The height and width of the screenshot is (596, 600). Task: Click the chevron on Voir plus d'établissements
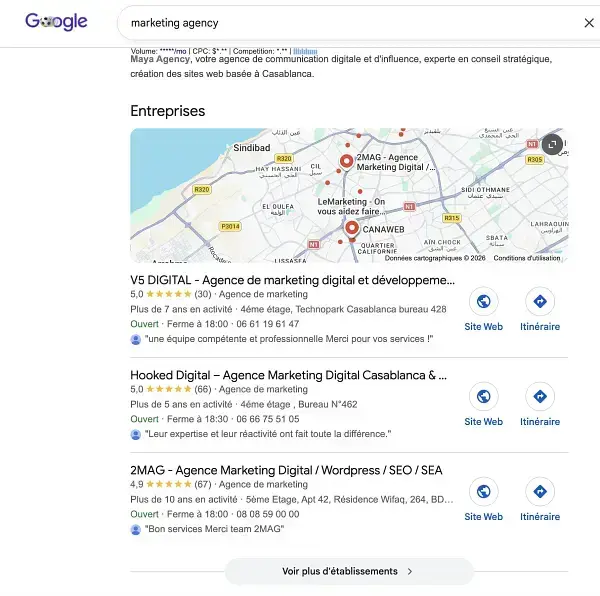[410, 572]
